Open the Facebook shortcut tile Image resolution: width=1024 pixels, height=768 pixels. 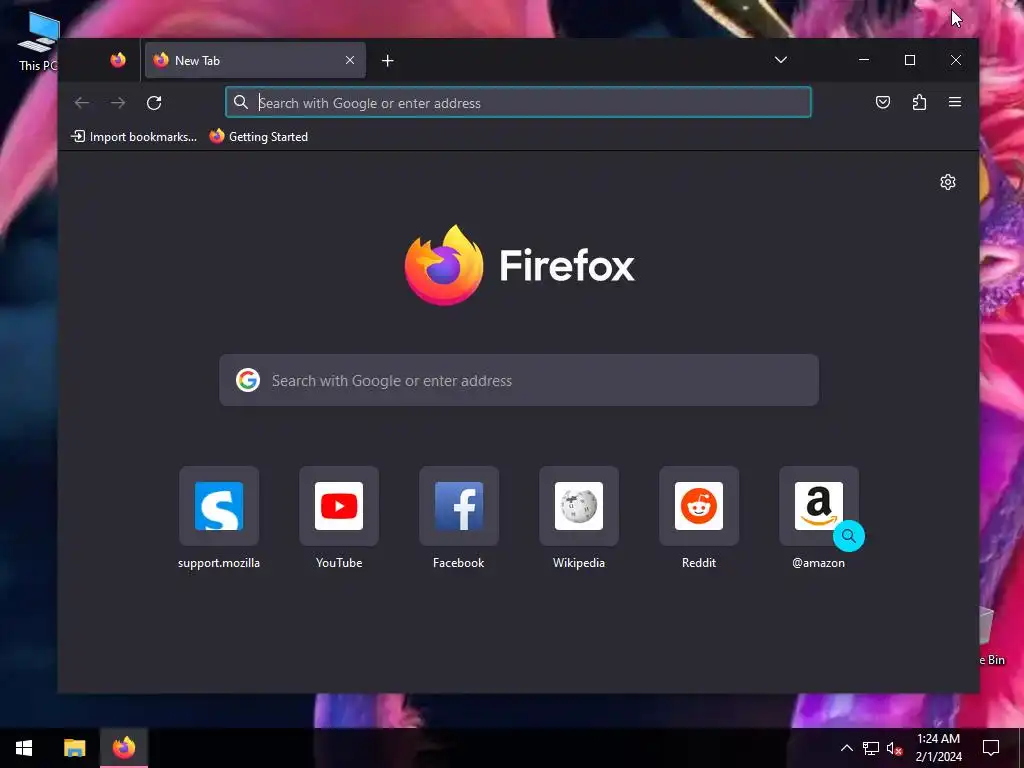point(459,506)
